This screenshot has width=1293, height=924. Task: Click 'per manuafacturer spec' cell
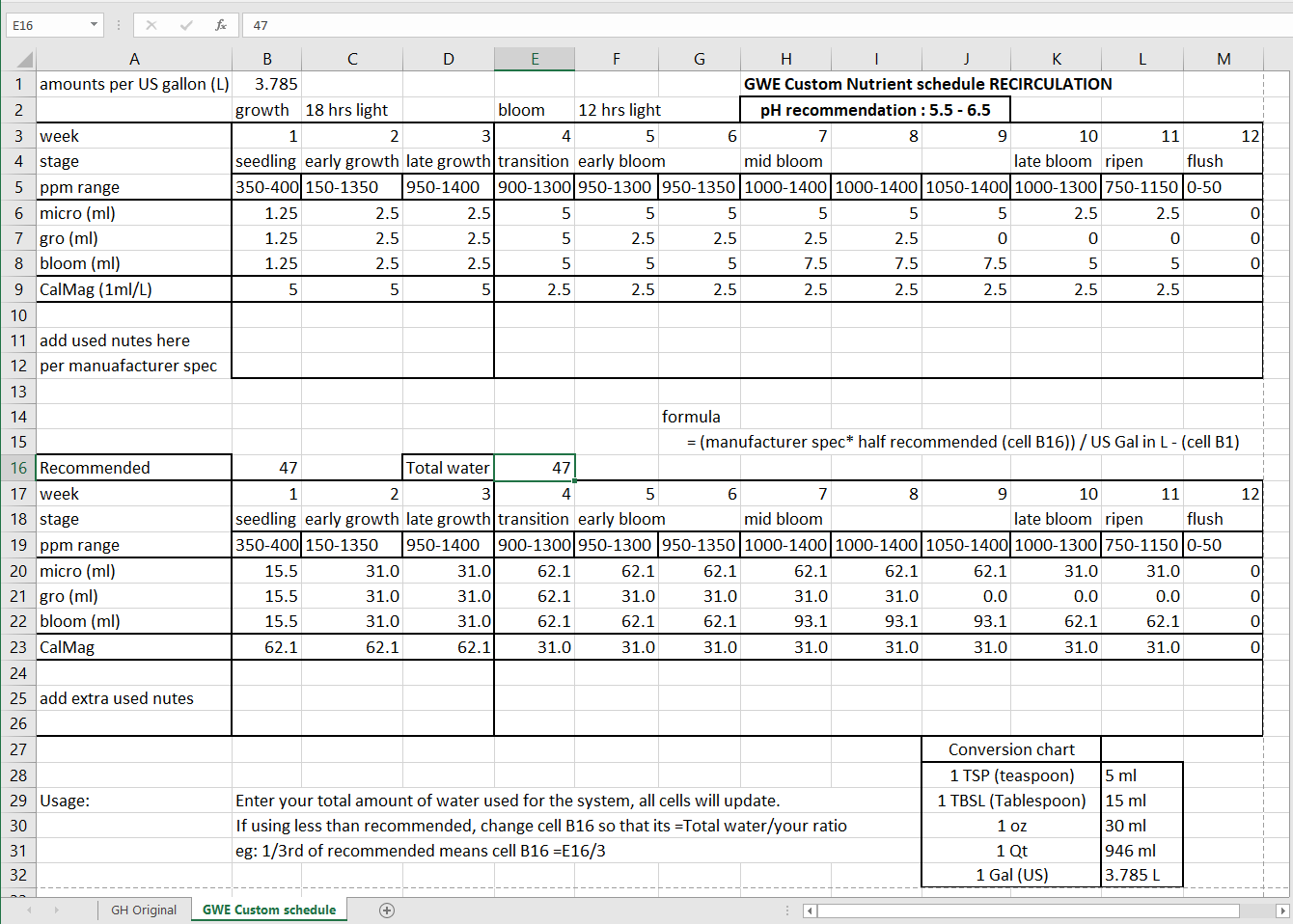pos(134,366)
